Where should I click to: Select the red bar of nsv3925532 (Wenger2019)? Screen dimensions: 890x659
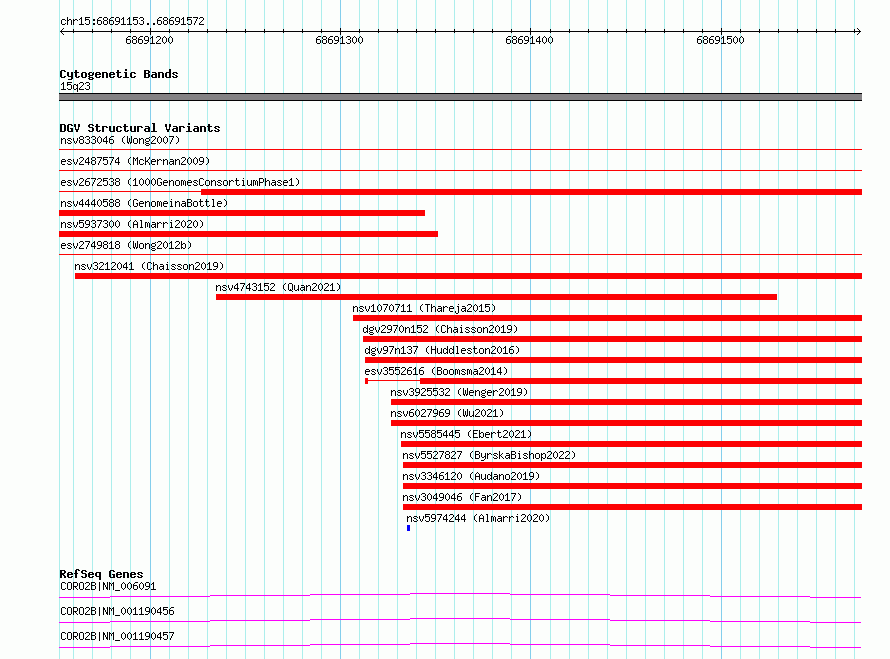pos(626,402)
